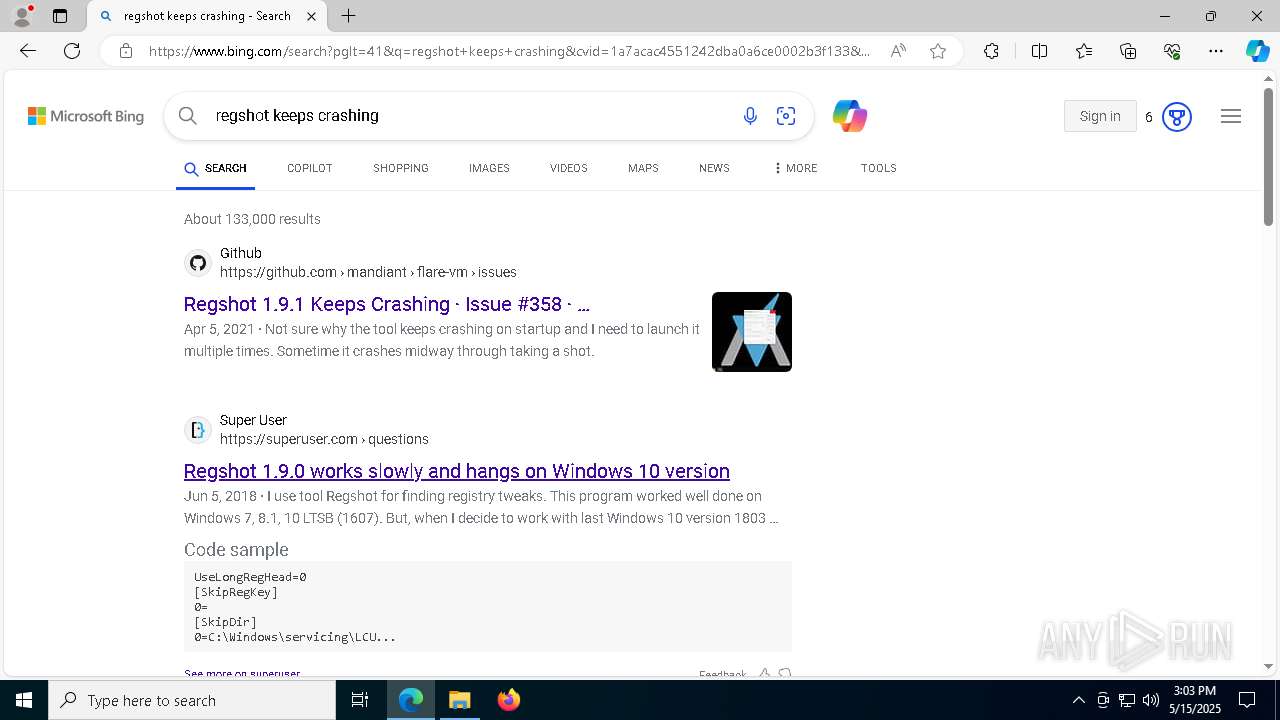The image size is (1280, 720).
Task: Open the tab actions menu icon
Action: point(60,16)
